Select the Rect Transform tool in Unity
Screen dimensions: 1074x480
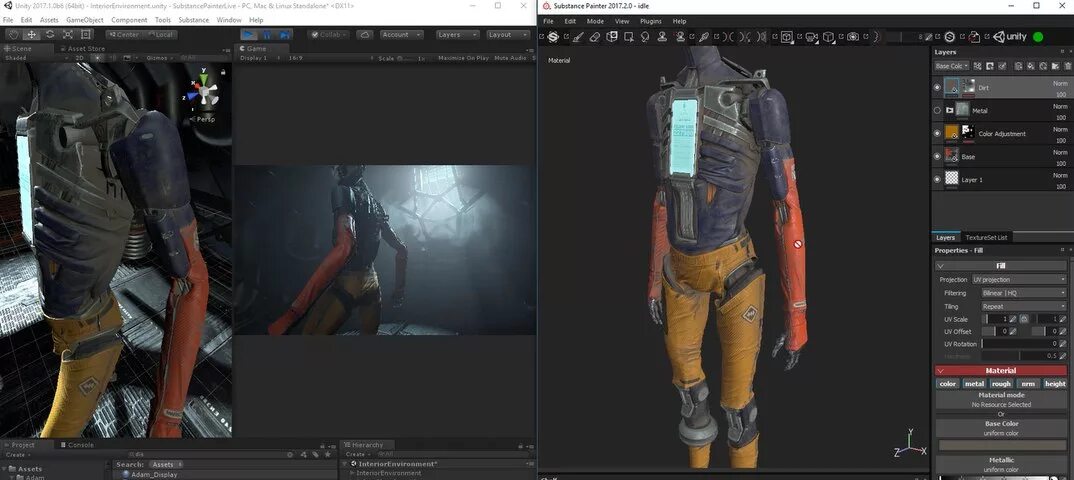click(86, 34)
